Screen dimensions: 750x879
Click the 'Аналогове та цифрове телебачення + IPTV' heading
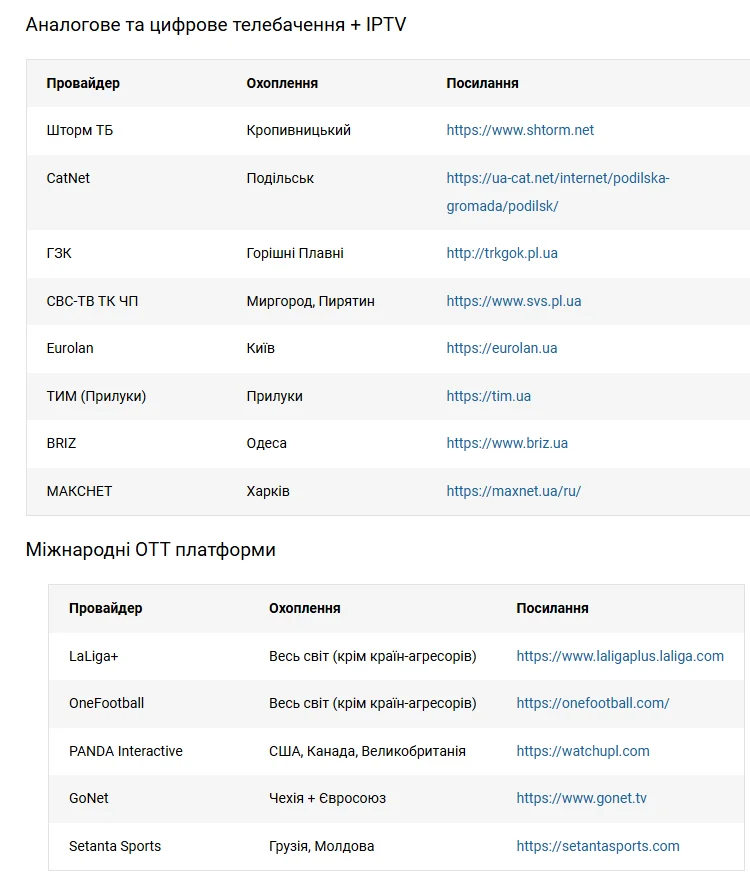[216, 24]
